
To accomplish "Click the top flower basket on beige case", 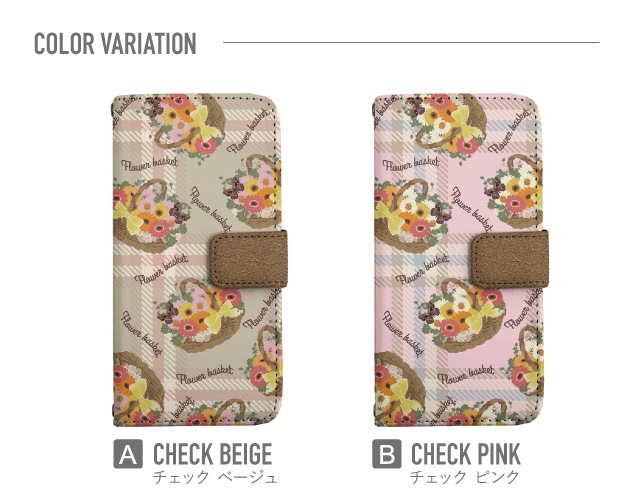I will click(x=186, y=124).
